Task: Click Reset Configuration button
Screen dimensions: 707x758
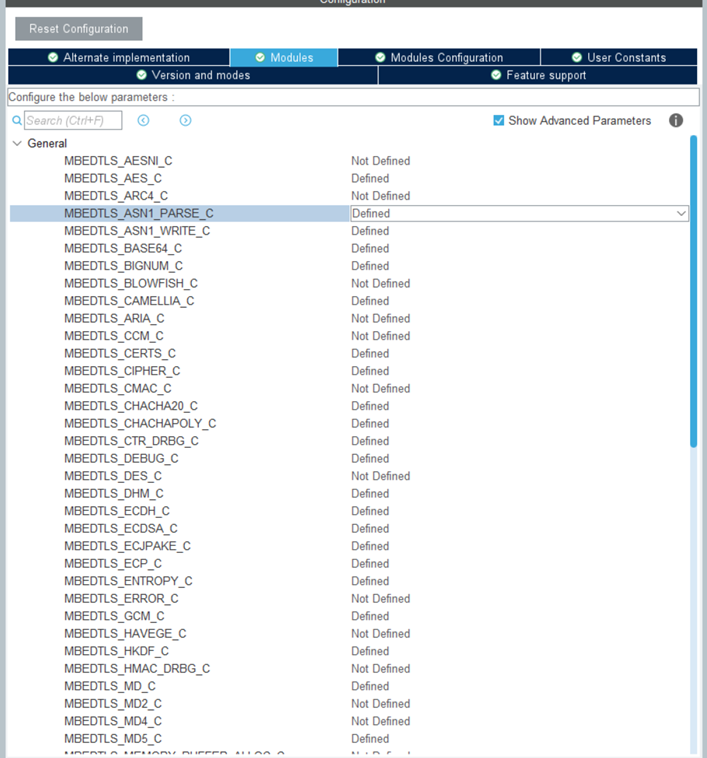Action: 79,29
